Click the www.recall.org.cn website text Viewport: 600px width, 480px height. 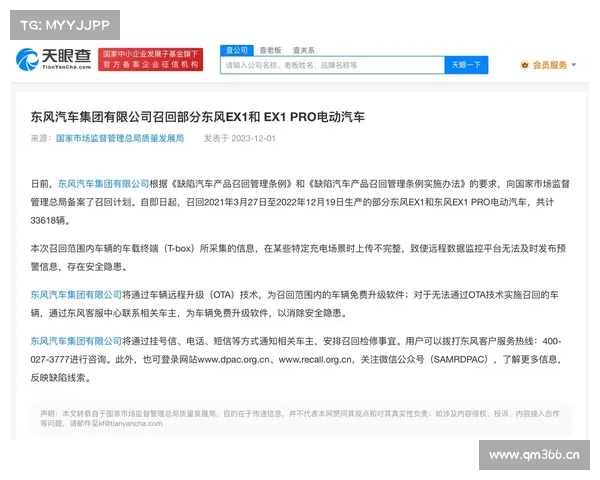click(315, 360)
